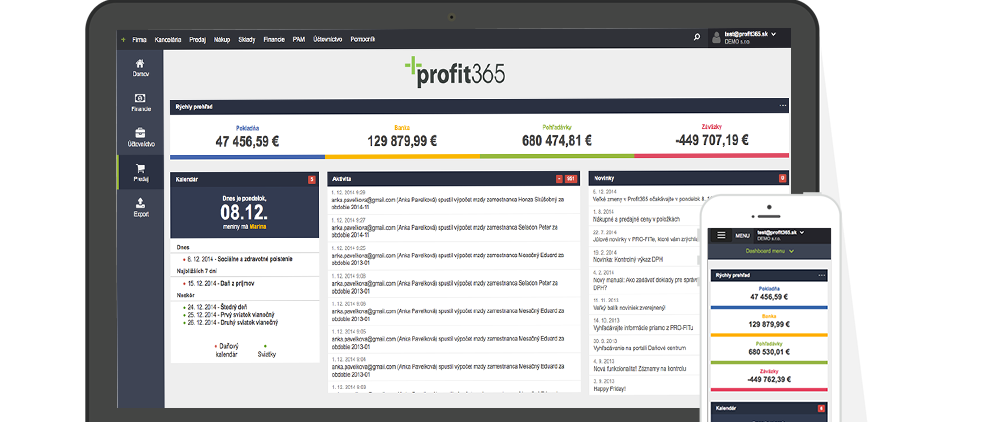
Task: Open the news item Vyhľadávanie na portáli Daňové centrum
Action: [641, 348]
